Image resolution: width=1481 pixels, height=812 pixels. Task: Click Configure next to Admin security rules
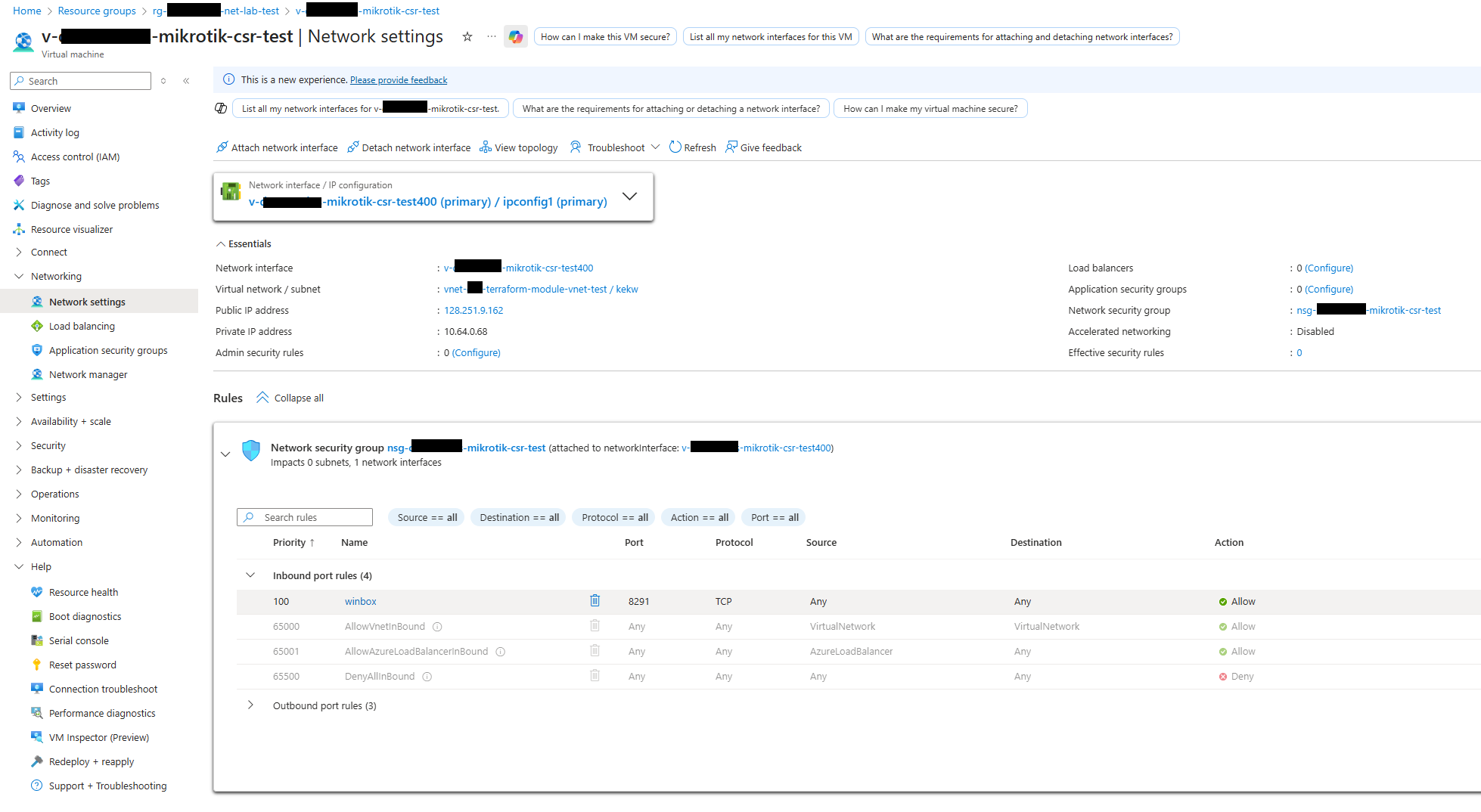[x=476, y=352]
